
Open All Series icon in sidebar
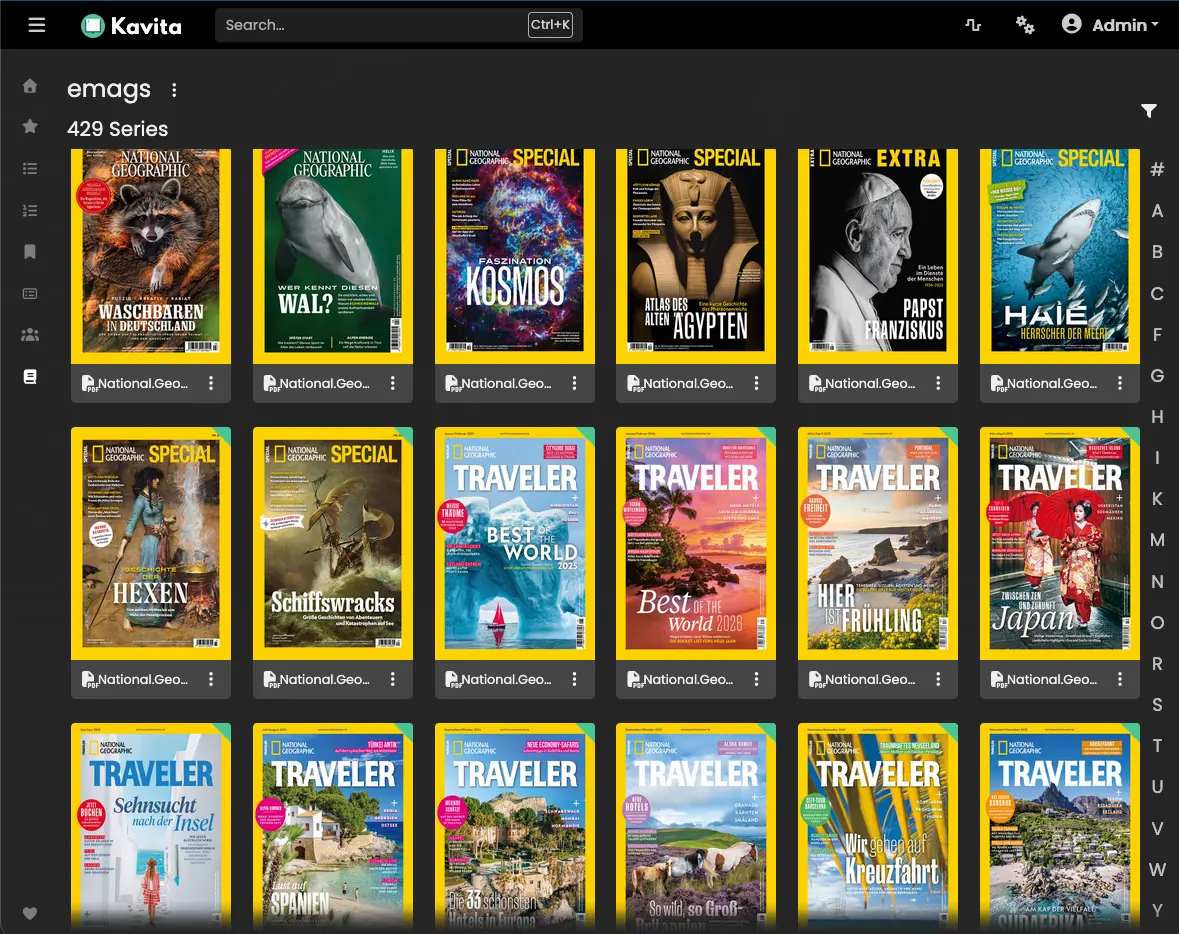click(30, 293)
